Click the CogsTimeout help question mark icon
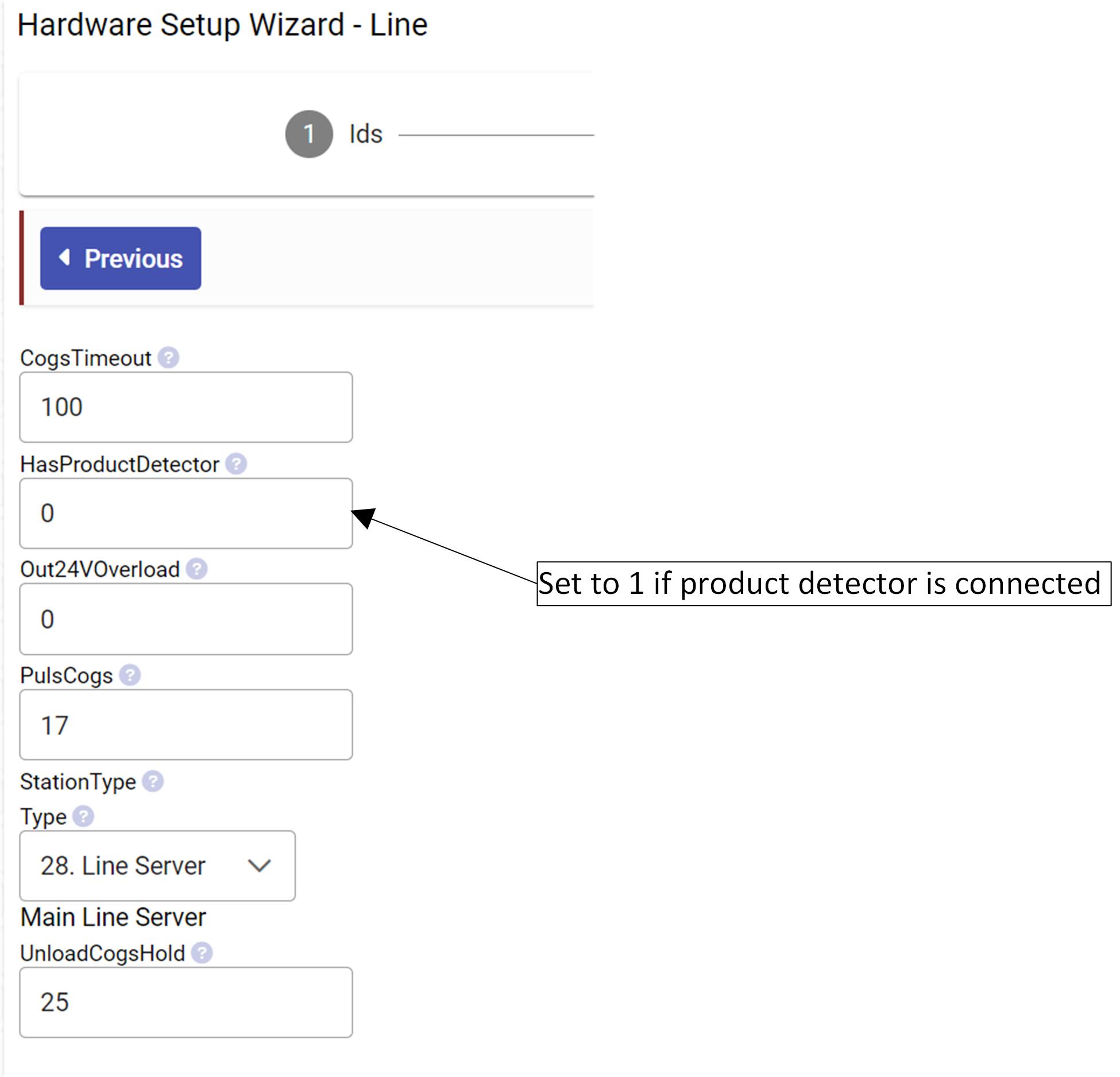The image size is (1120, 1077). (168, 358)
